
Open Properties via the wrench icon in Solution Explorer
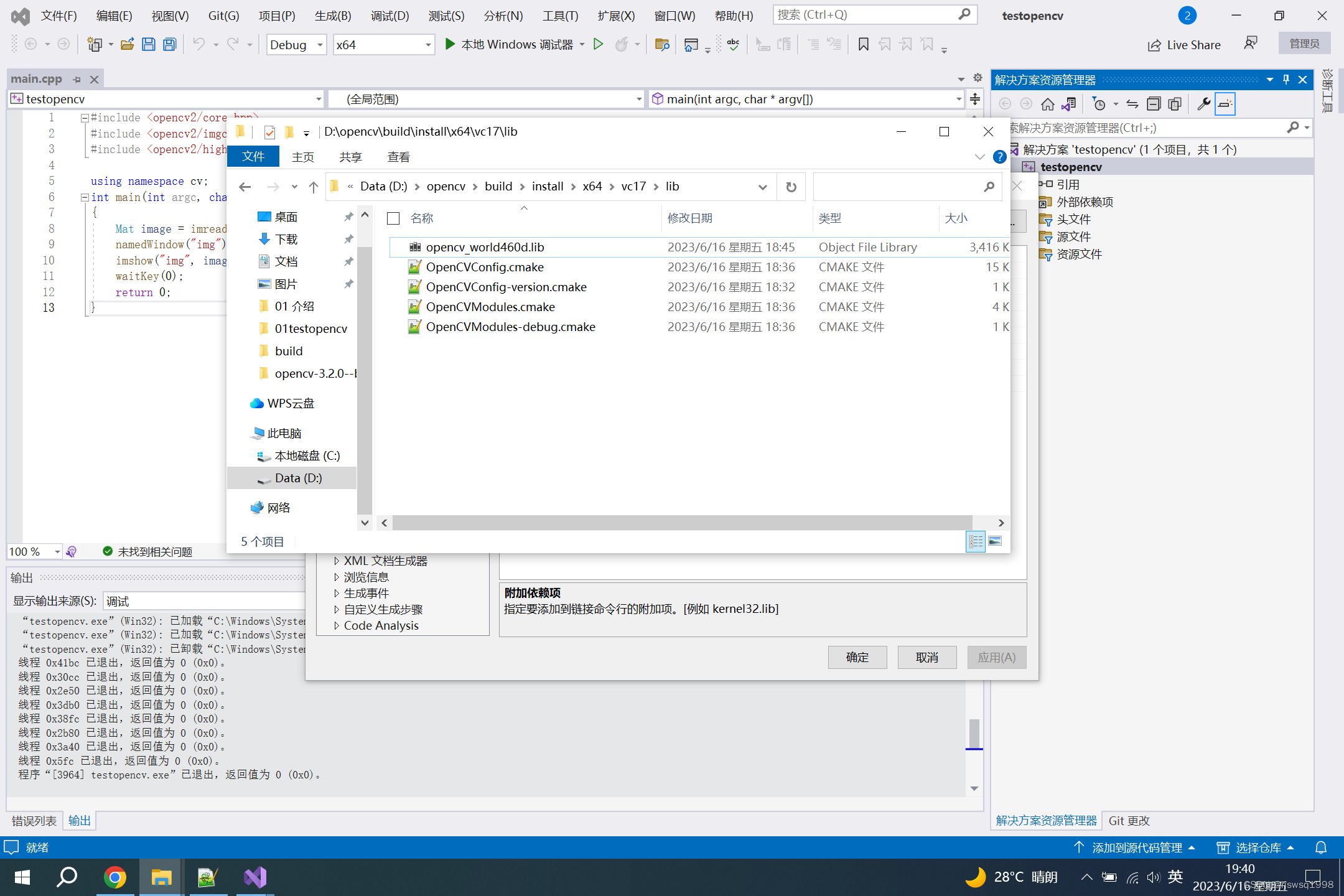pos(1202,103)
